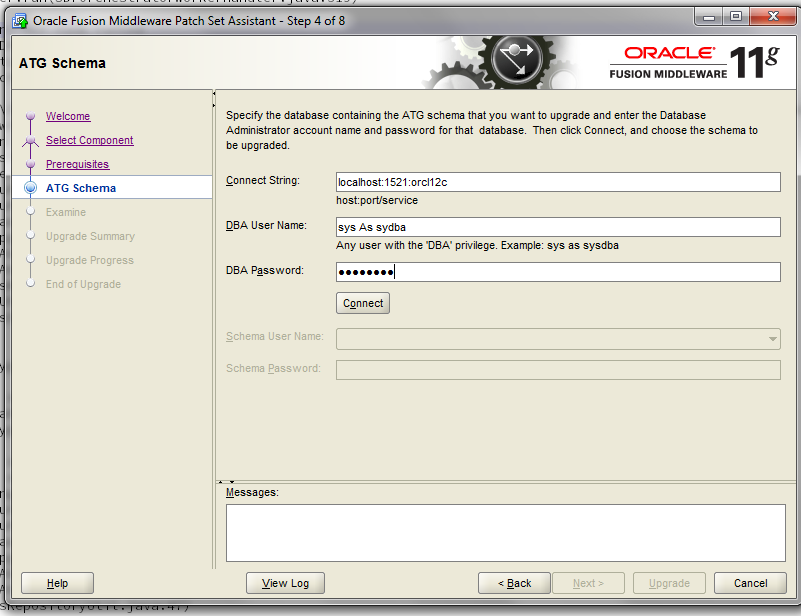Open the Schema User Name dropdown

(558, 339)
